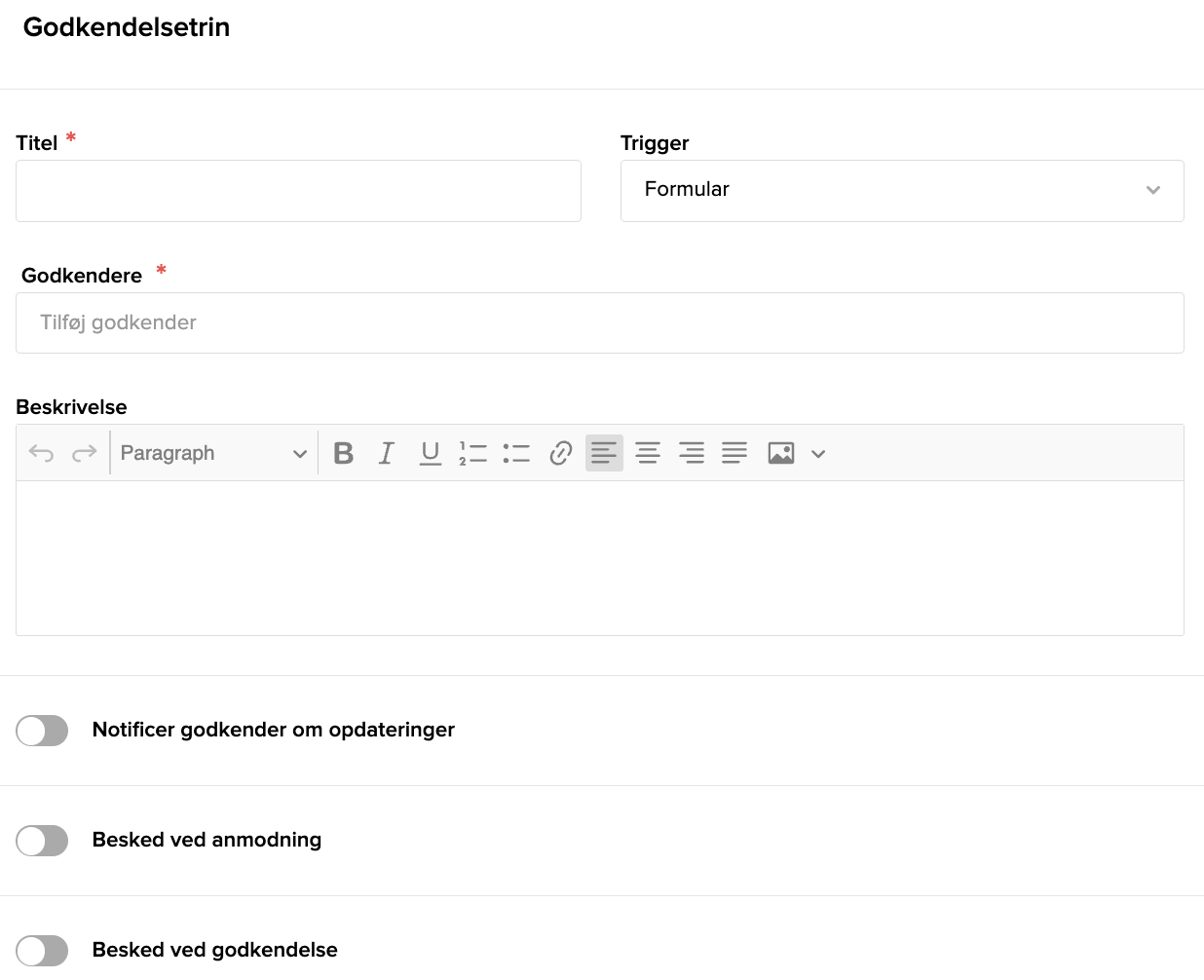Apply italic formatting in the editor
Viewport: 1204px width, 980px height.
pos(387,453)
